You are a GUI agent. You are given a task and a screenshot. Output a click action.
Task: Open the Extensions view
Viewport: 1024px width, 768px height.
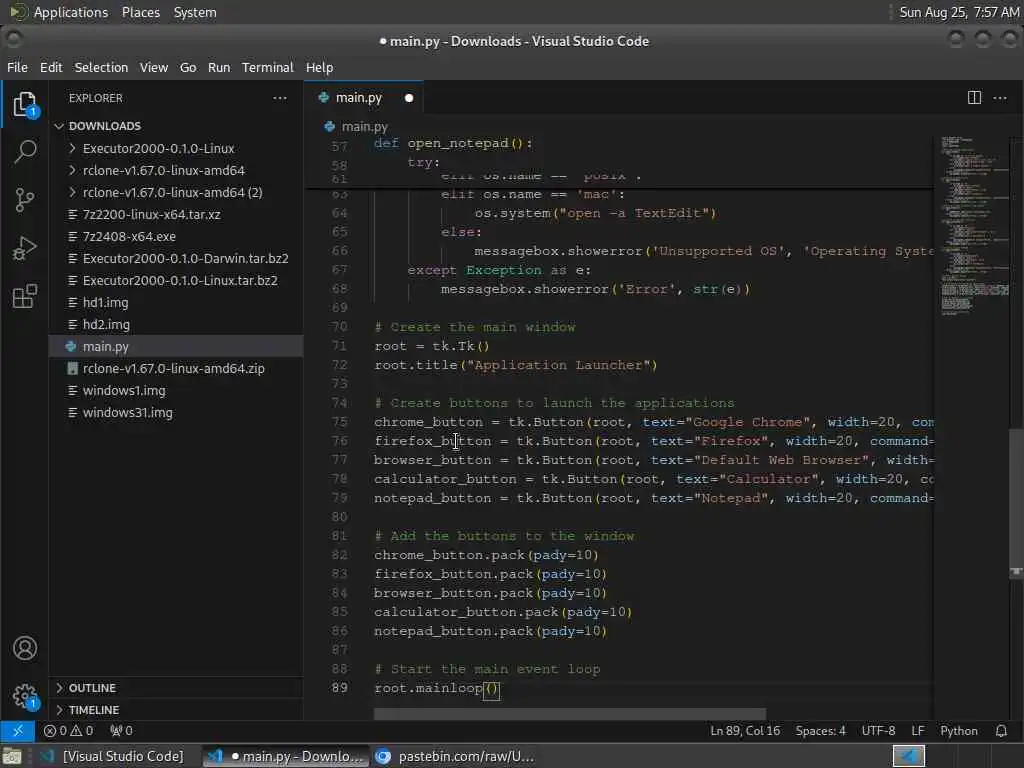point(25,296)
